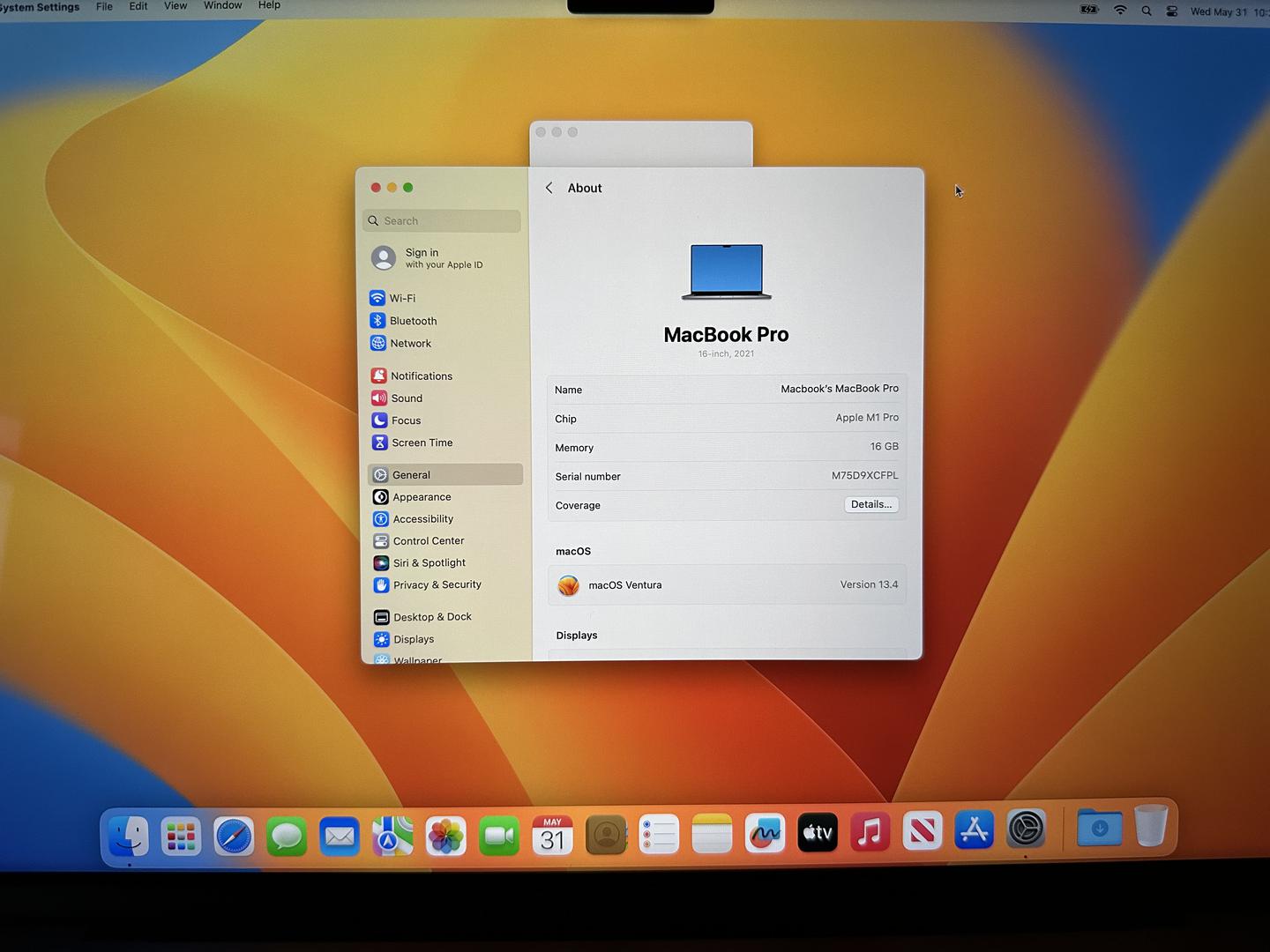Go back using the About back chevron
The width and height of the screenshot is (1270, 952).
(x=549, y=188)
